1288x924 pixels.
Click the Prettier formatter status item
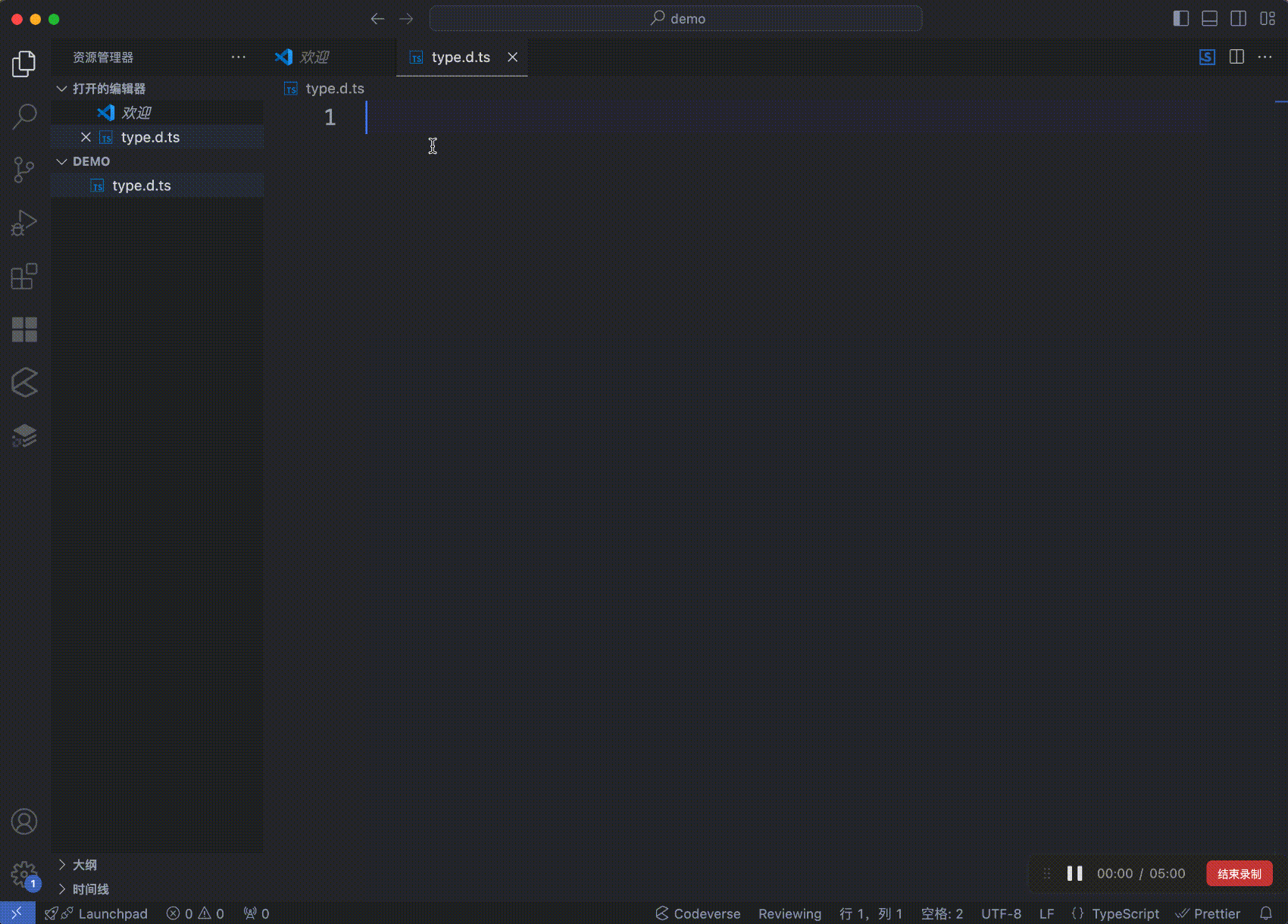click(1208, 913)
